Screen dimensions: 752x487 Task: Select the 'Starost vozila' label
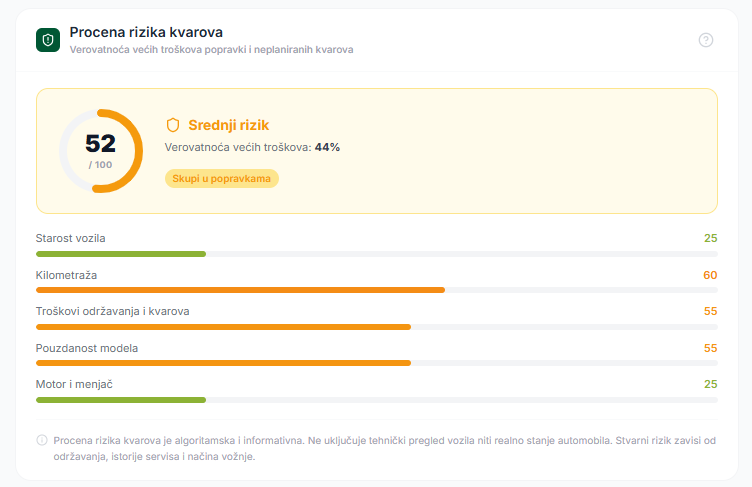tap(70, 238)
